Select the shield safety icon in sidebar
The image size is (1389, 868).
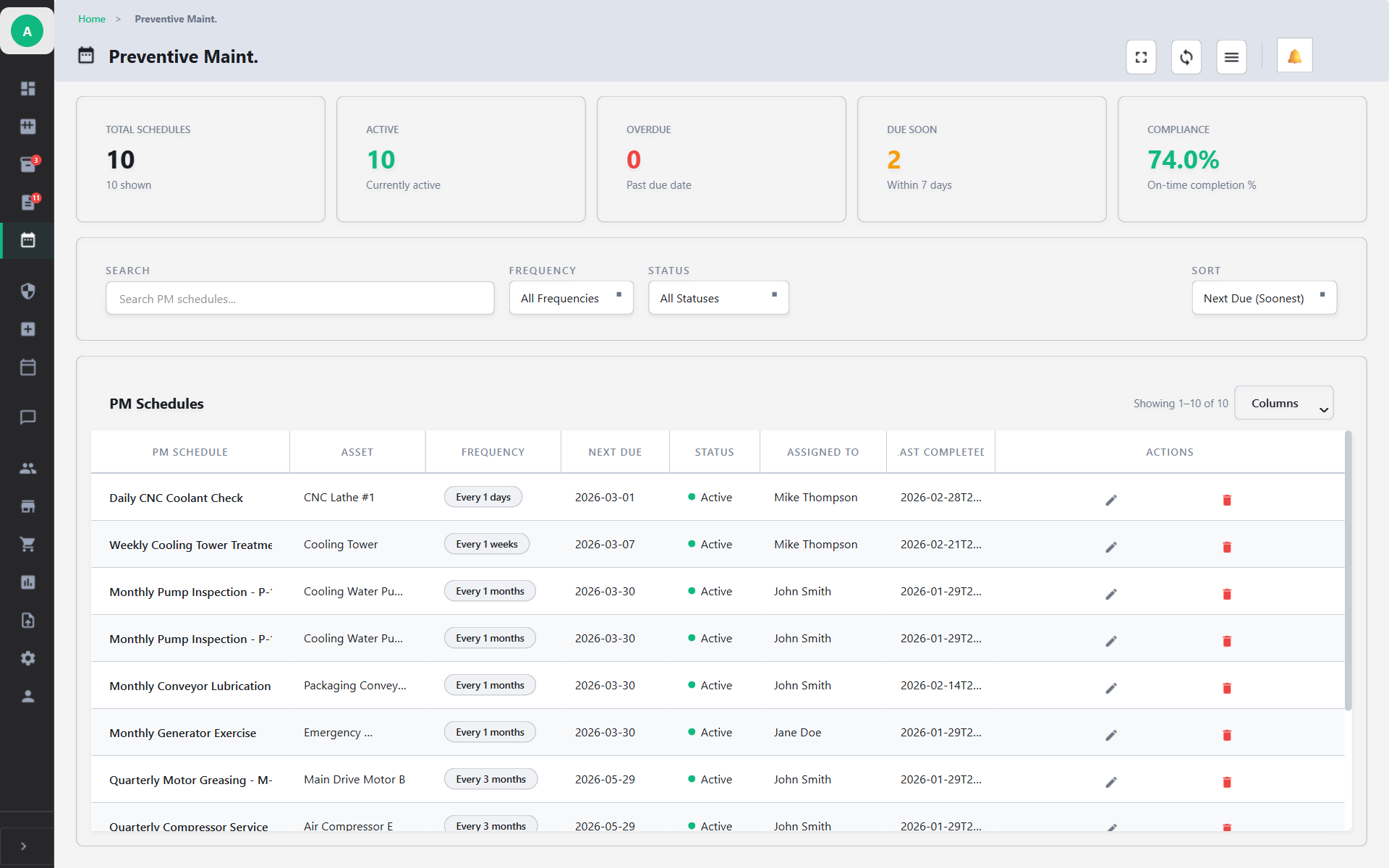[x=27, y=292]
